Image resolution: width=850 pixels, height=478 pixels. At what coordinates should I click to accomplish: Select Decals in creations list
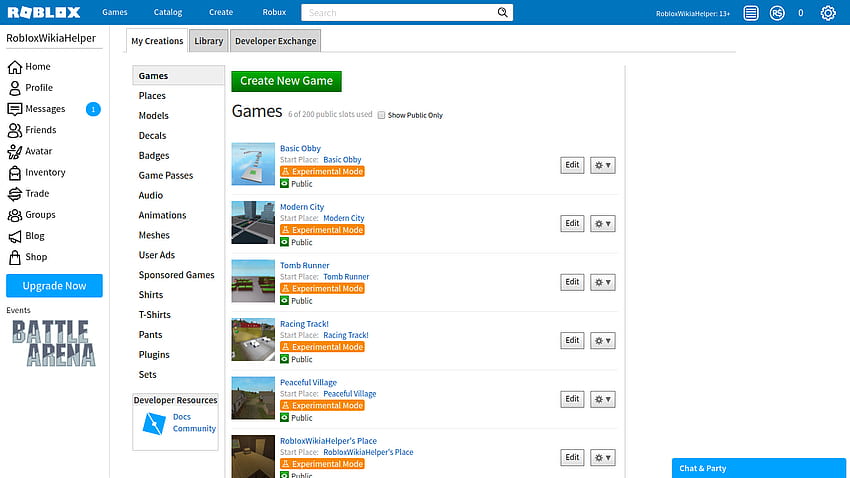[x=152, y=136]
